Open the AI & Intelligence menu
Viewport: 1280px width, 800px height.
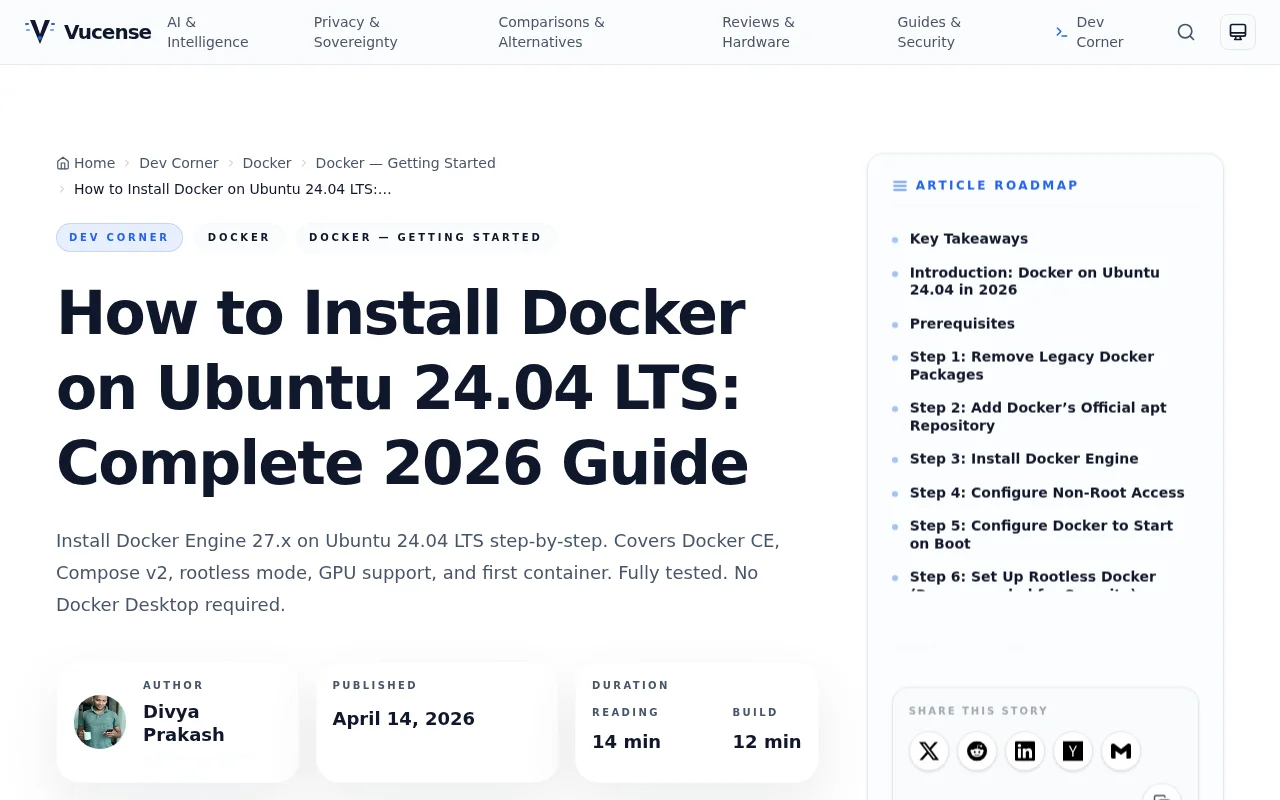click(208, 32)
